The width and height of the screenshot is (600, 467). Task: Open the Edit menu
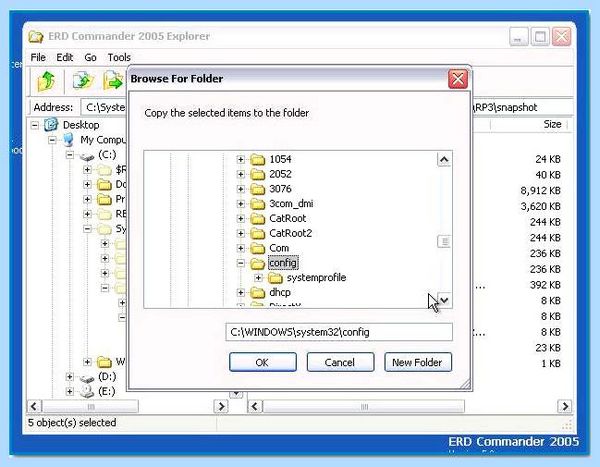(x=64, y=57)
